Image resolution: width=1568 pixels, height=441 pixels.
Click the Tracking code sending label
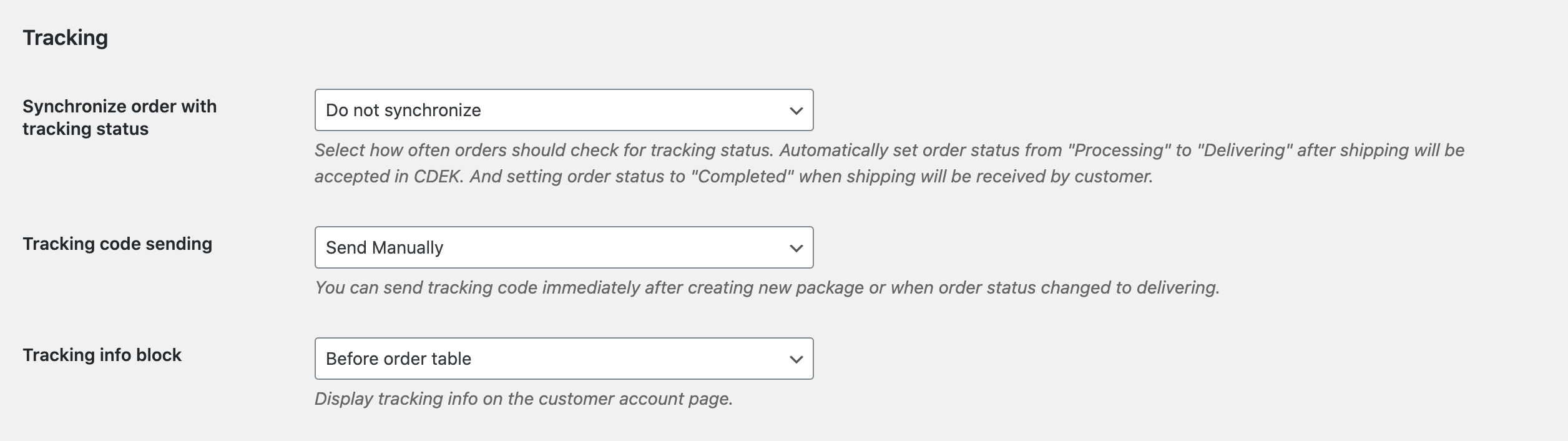119,245
